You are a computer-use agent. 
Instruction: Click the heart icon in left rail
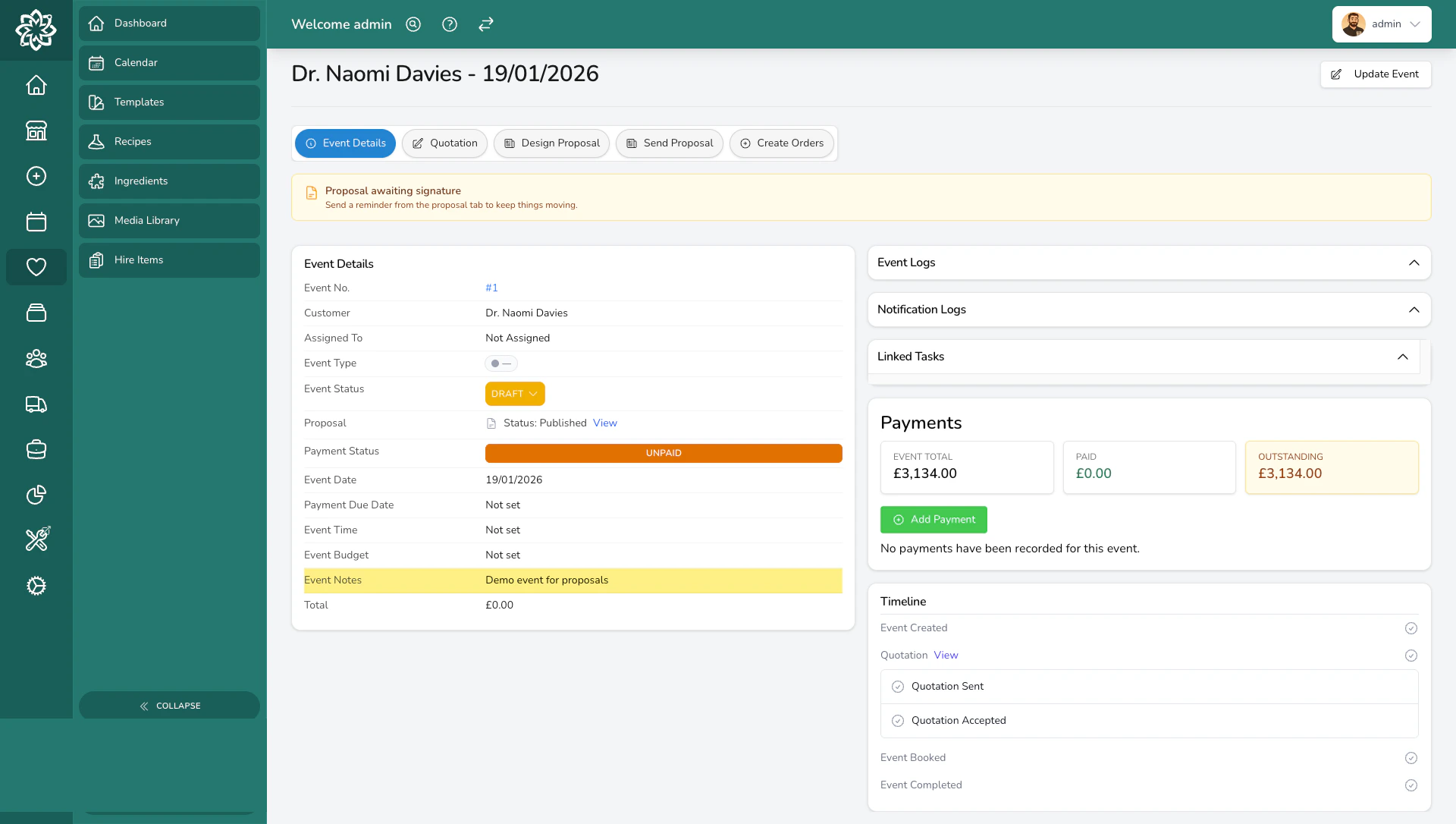(36, 267)
